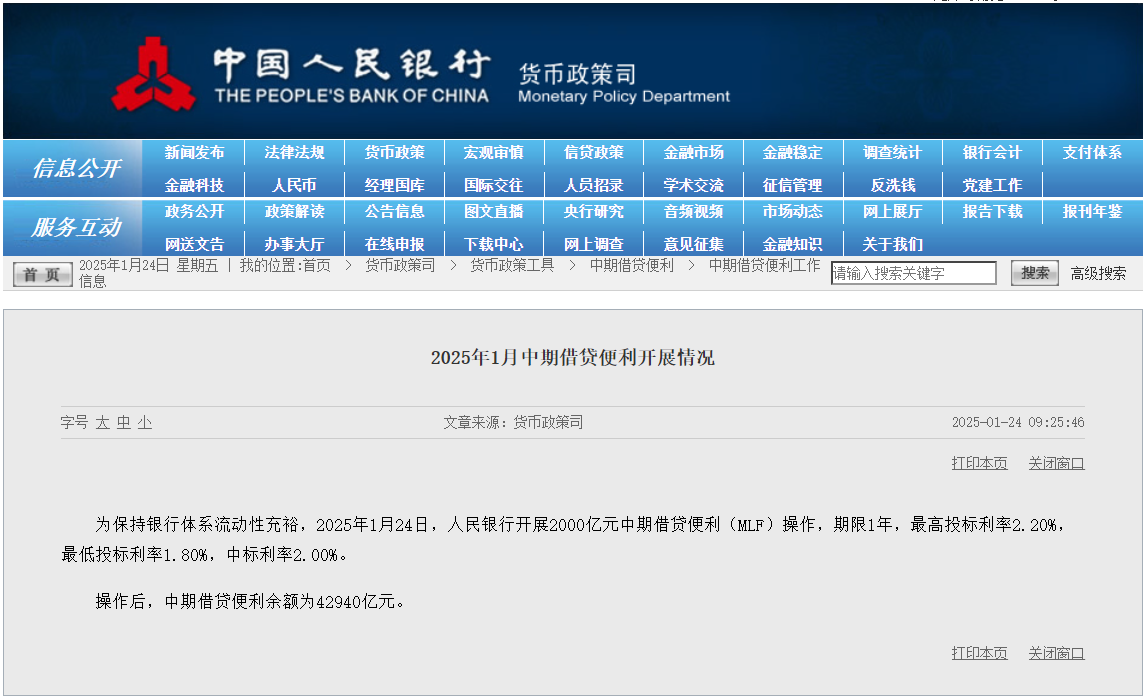The image size is (1145, 698).
Task: Go to 金融稳定 section
Action: click(793, 153)
